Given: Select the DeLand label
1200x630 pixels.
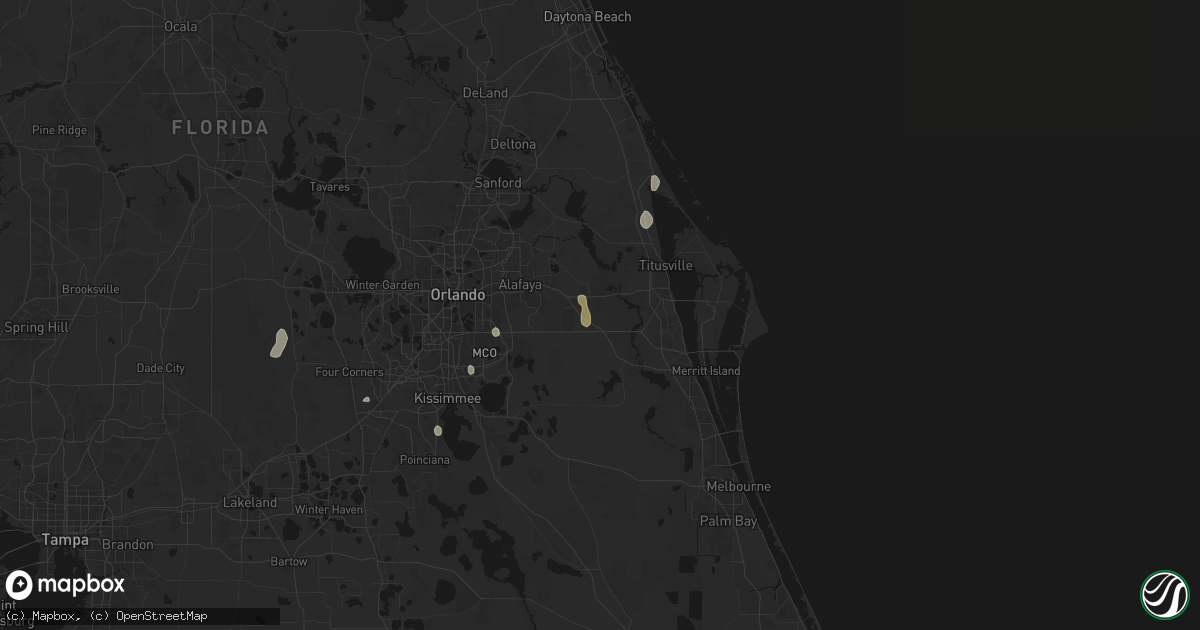Looking at the screenshot, I should [x=486, y=93].
